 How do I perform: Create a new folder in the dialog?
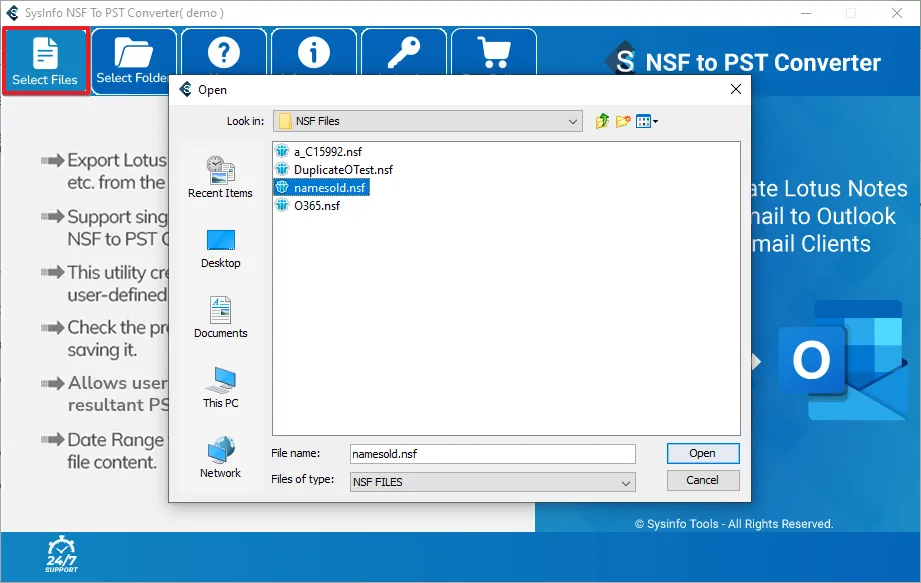[623, 121]
